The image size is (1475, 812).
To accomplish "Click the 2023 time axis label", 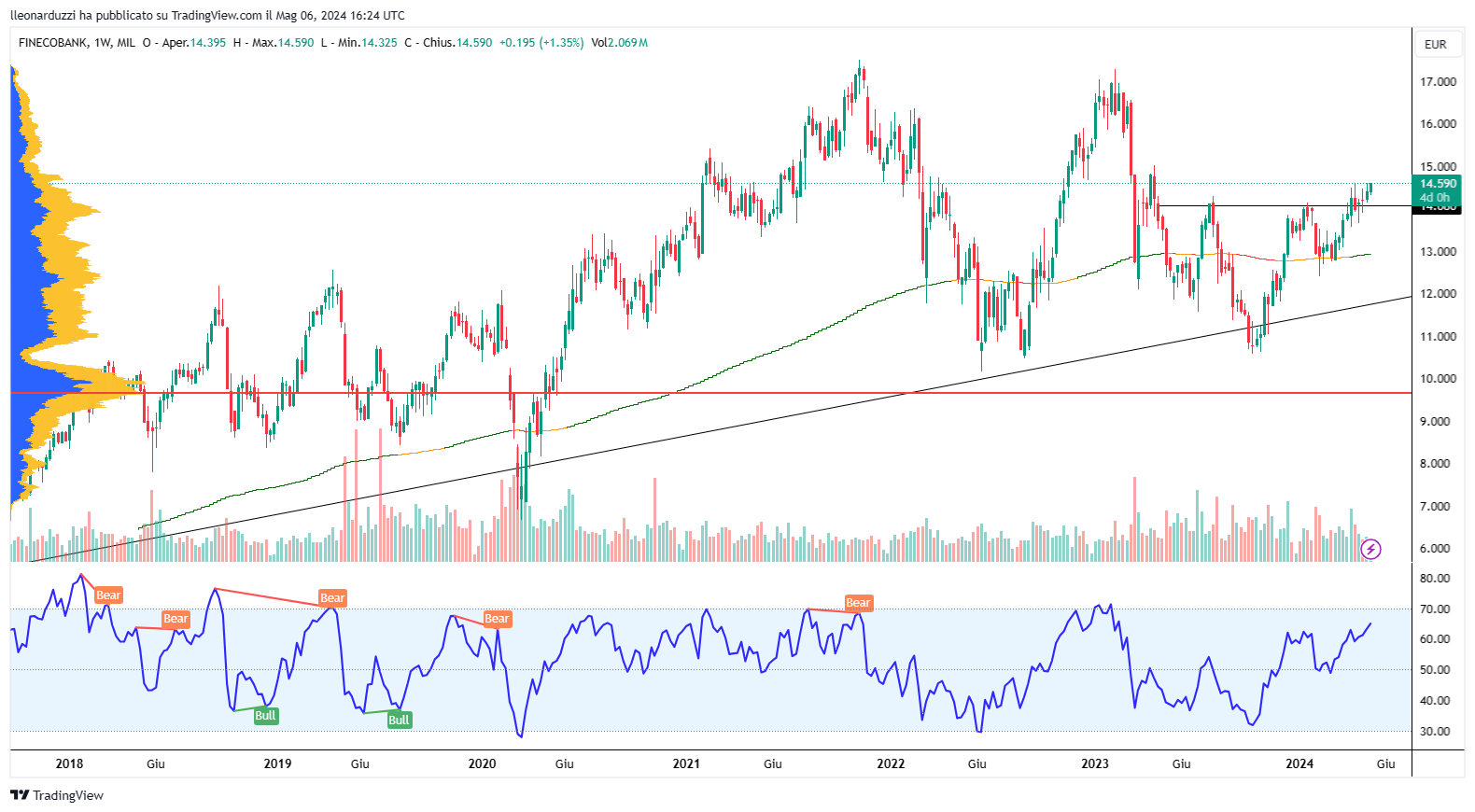I will click(x=1095, y=763).
